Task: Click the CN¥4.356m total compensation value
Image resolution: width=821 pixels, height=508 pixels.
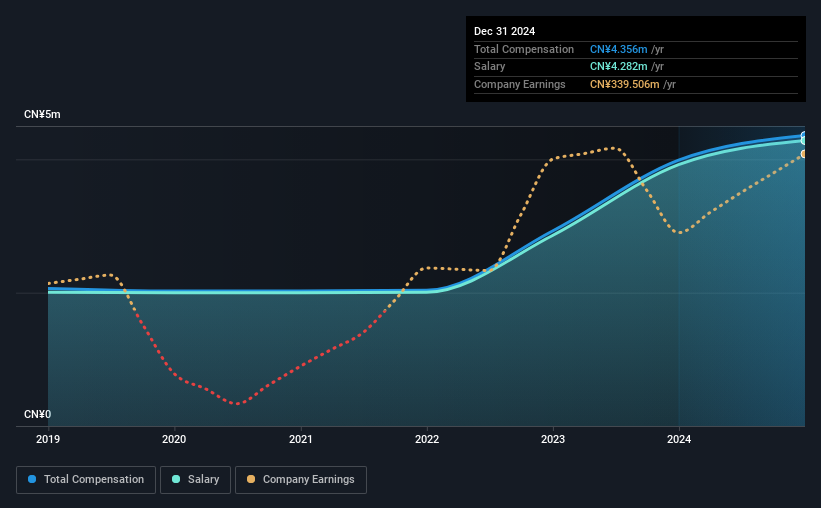Action: [618, 49]
